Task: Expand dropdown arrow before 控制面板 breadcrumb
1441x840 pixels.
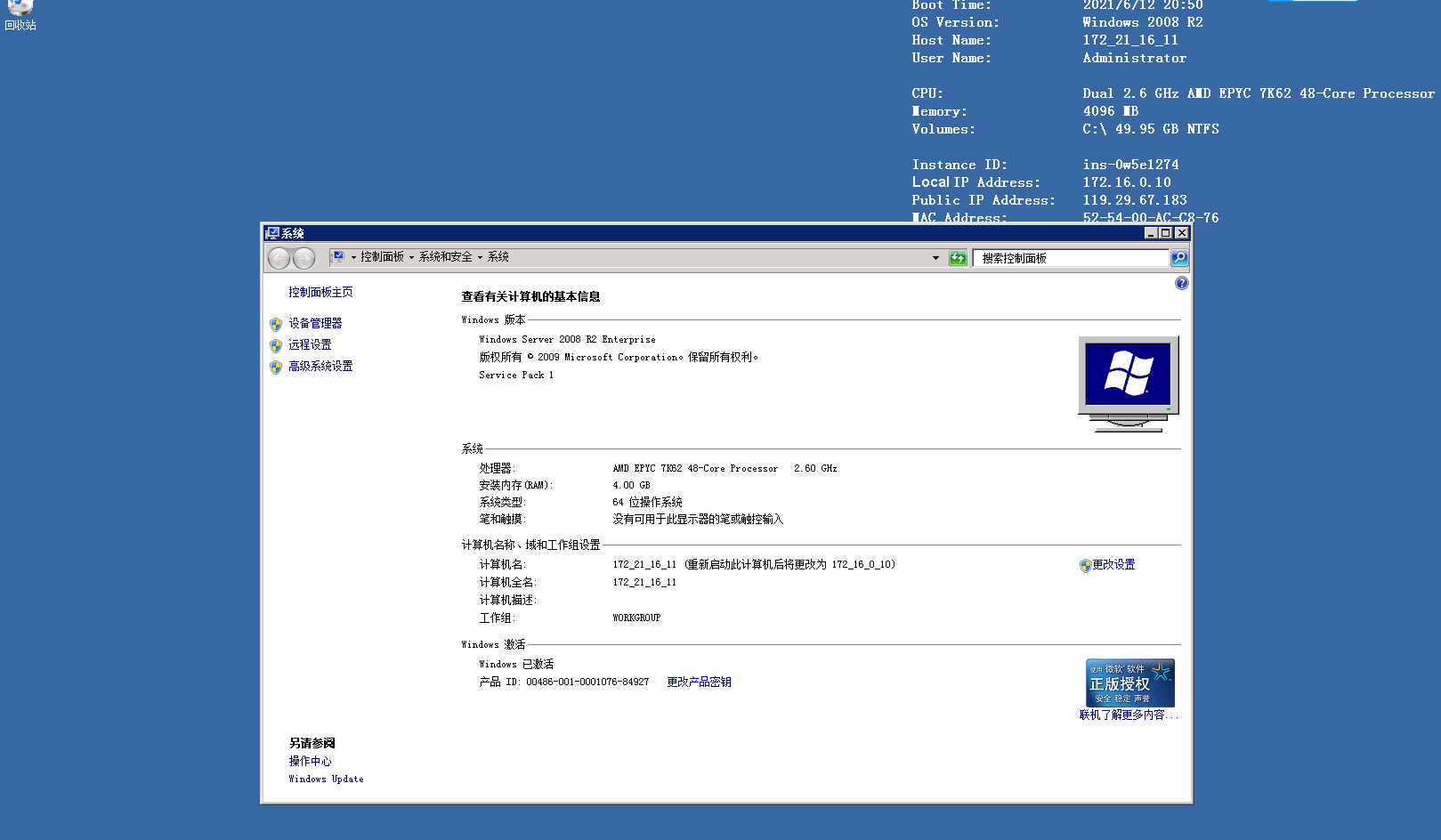Action: [x=353, y=257]
